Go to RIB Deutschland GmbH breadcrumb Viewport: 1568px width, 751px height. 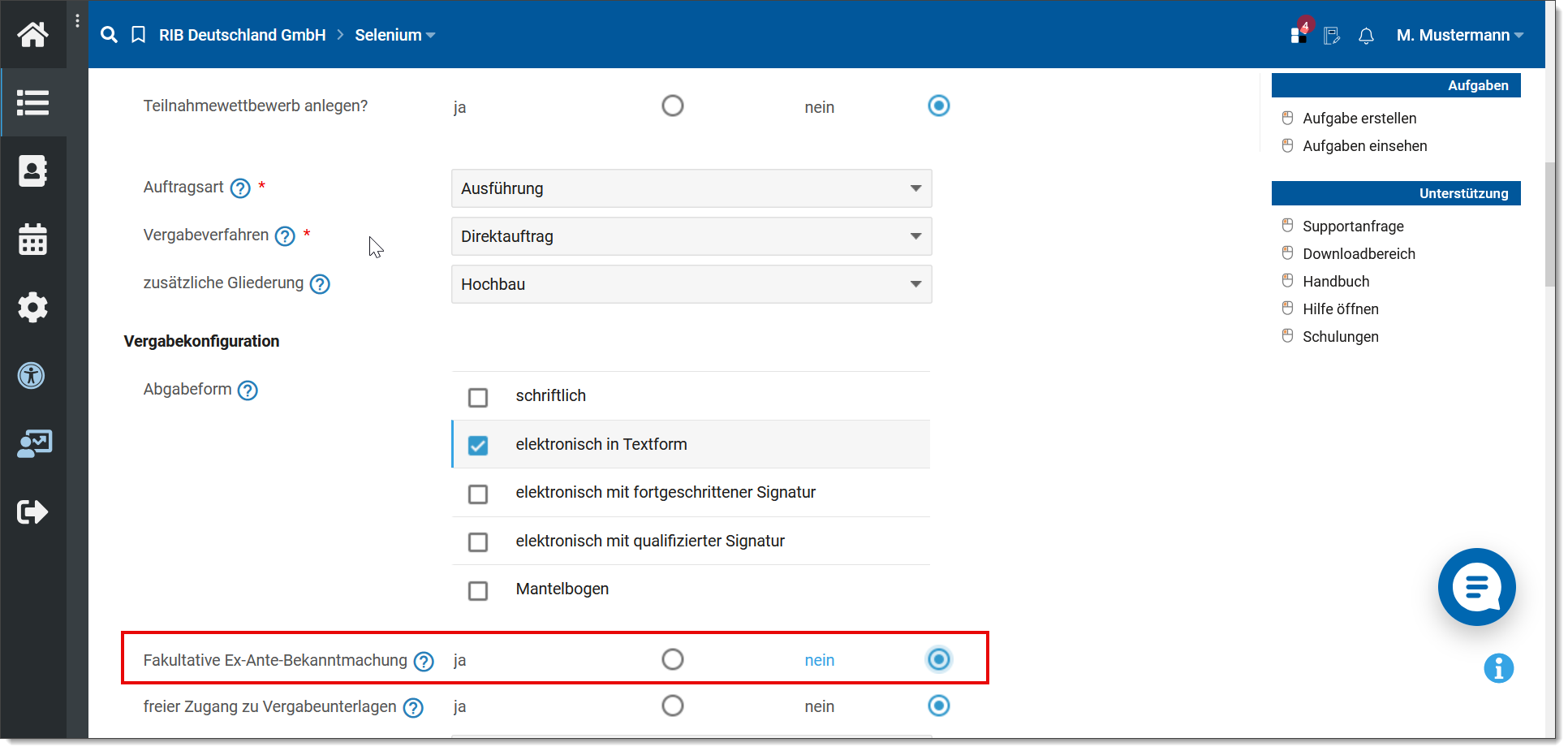(x=242, y=35)
